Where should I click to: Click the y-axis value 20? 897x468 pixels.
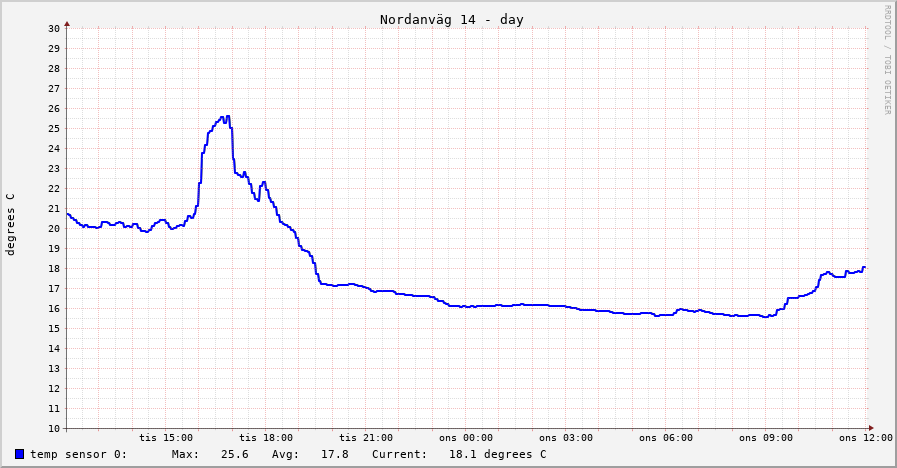[54, 229]
